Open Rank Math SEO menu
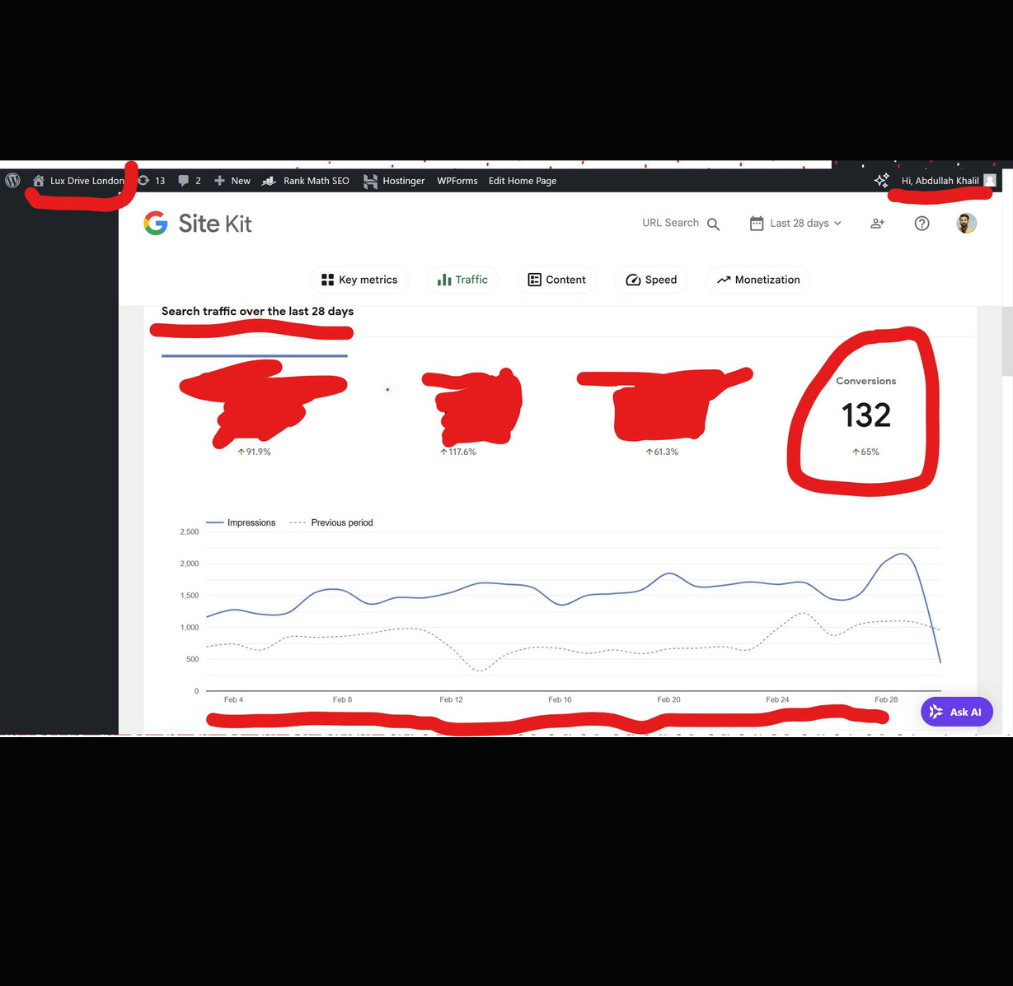The height and width of the screenshot is (986, 1013). (306, 180)
